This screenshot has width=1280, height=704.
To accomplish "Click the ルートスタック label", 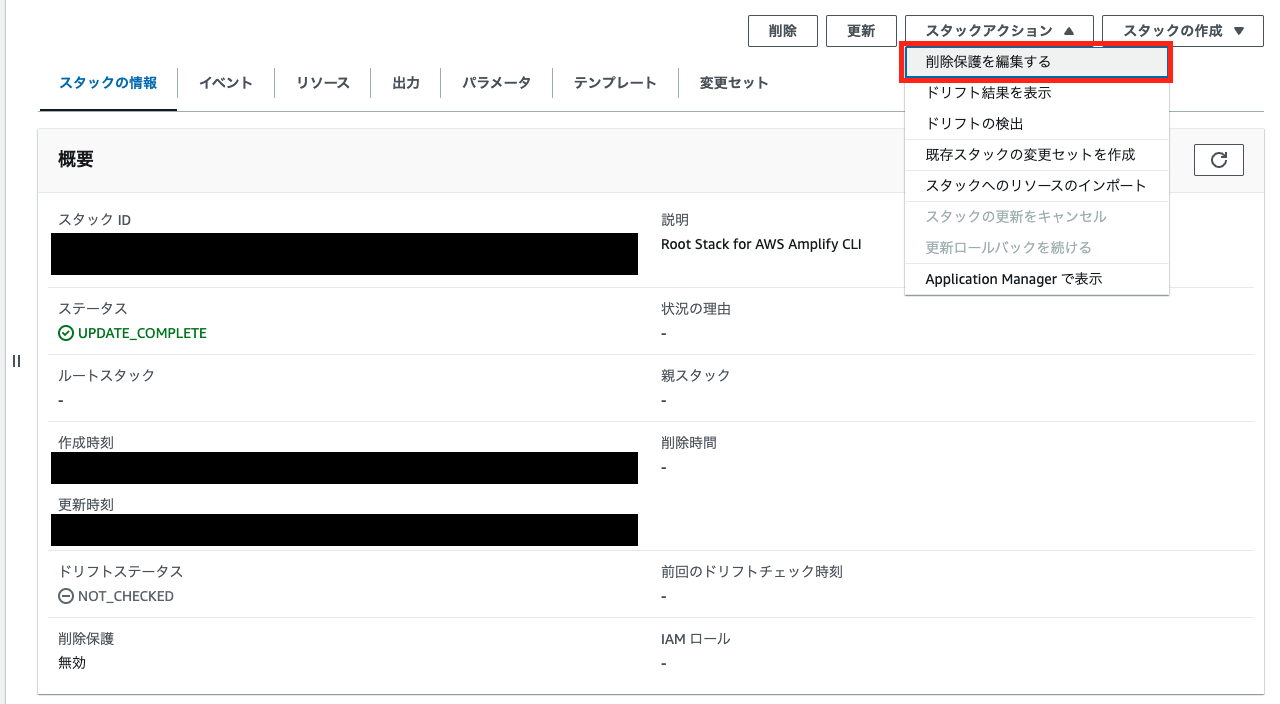I will coord(107,376).
